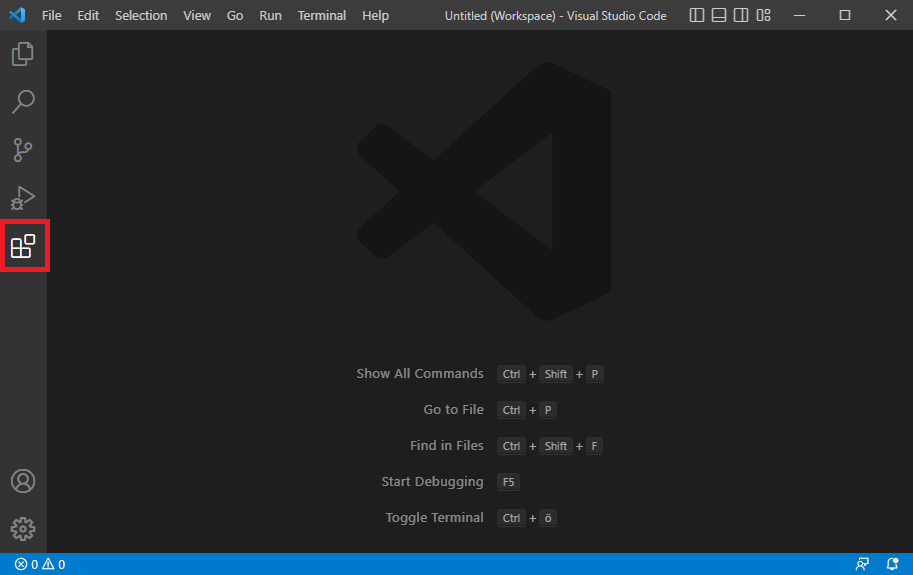Toggle the secondary side bar layout button
The width and height of the screenshot is (913, 575).
741,15
